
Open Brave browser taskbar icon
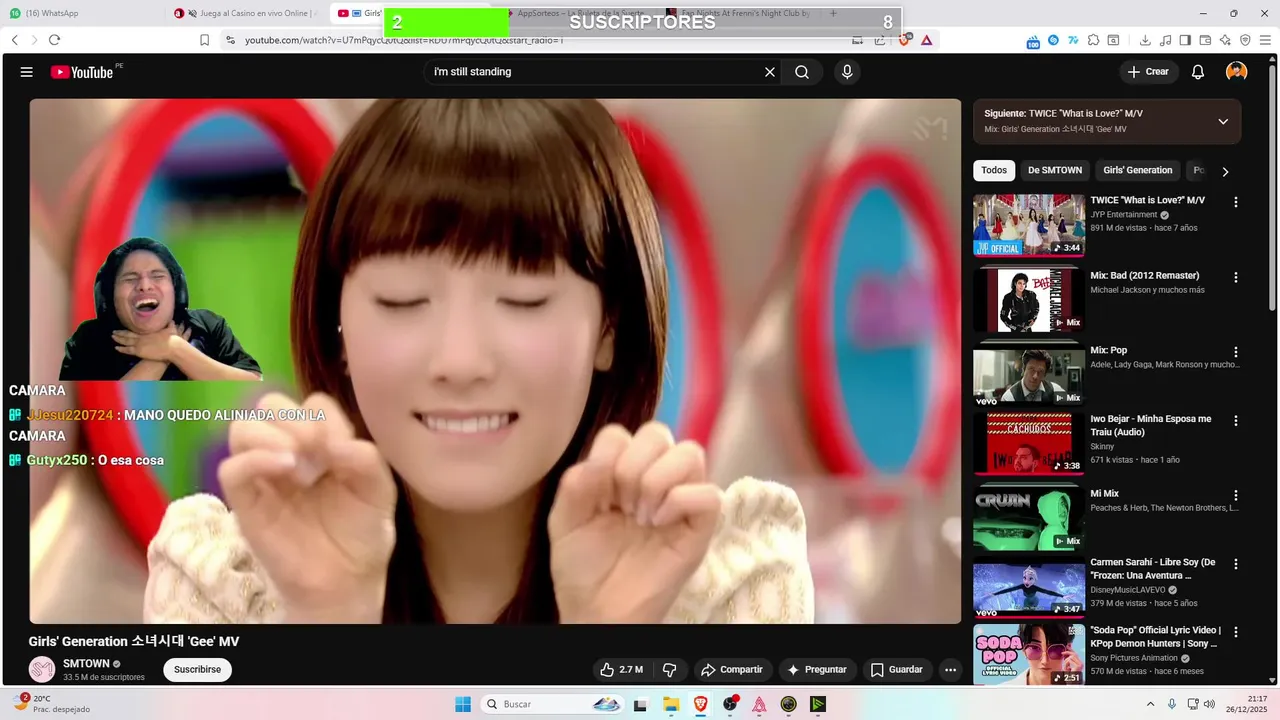pyautogui.click(x=700, y=704)
